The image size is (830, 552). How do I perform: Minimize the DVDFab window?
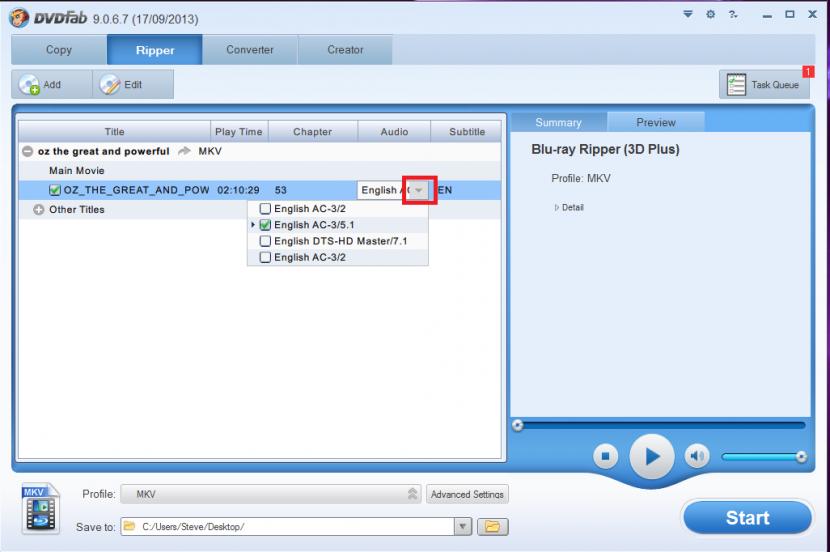click(x=766, y=15)
